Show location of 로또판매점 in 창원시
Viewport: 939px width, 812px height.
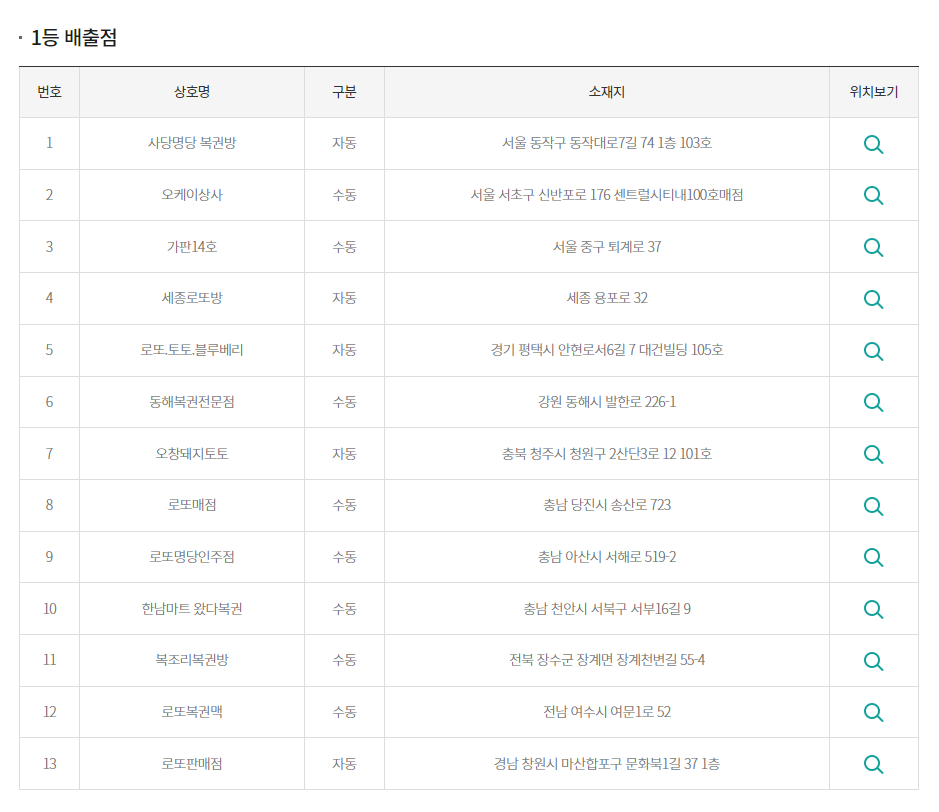(873, 764)
